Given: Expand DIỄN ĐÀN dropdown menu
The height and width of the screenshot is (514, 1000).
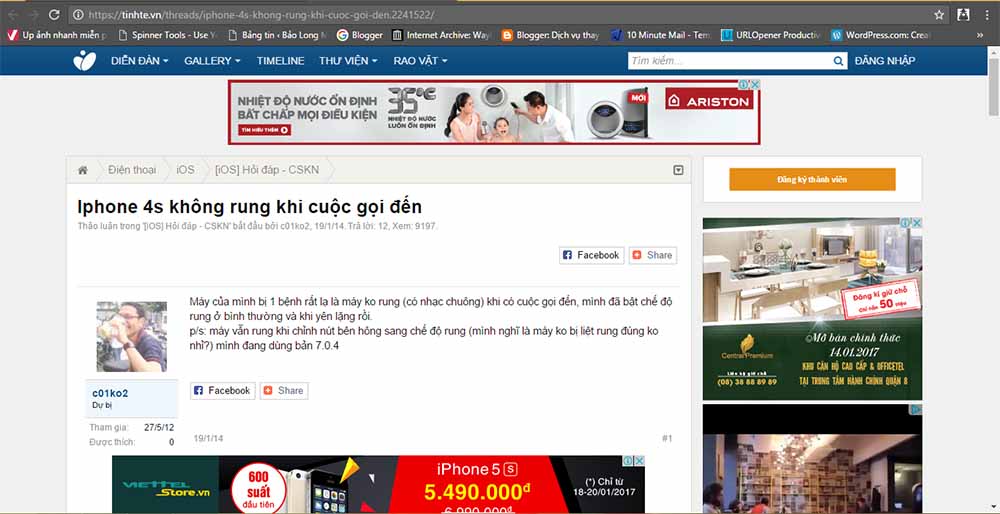Looking at the screenshot, I should tap(139, 61).
